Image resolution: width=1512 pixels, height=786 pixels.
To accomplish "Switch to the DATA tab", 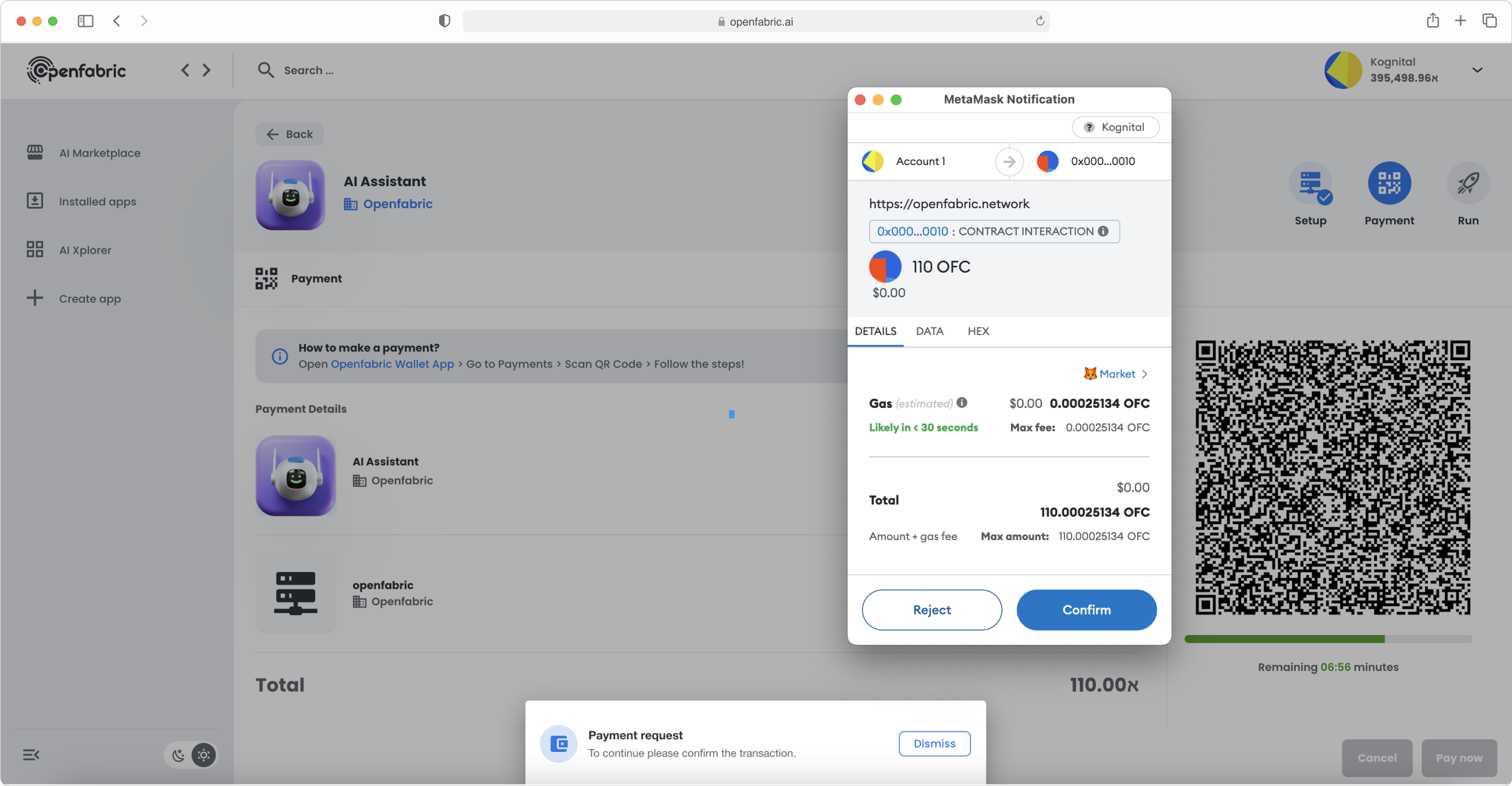I will (929, 331).
